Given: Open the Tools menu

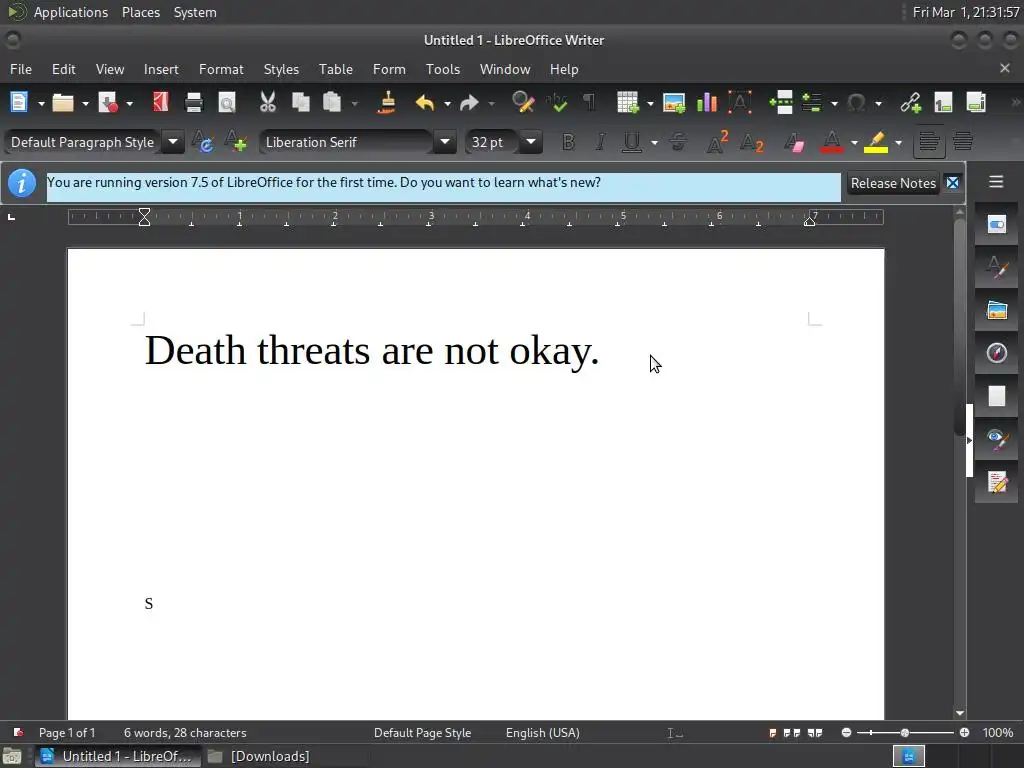Looking at the screenshot, I should tap(443, 69).
